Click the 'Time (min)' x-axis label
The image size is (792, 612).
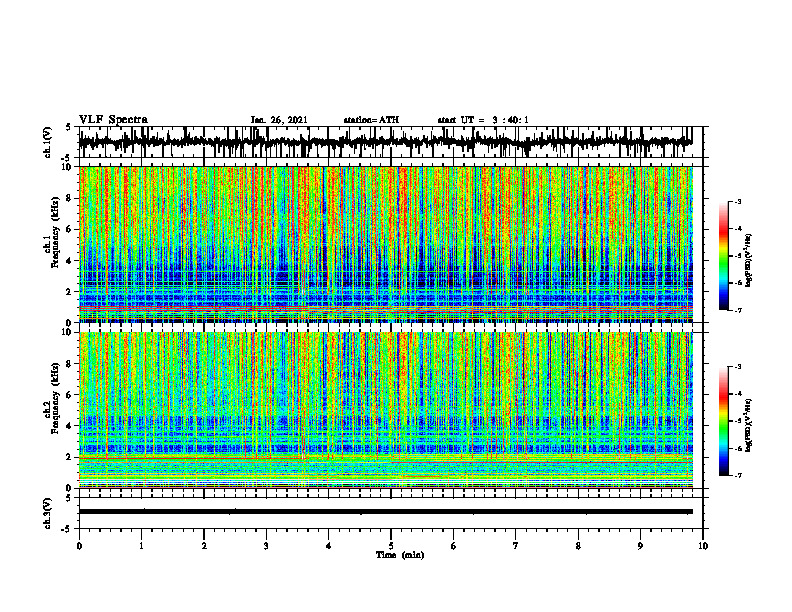pos(400,555)
